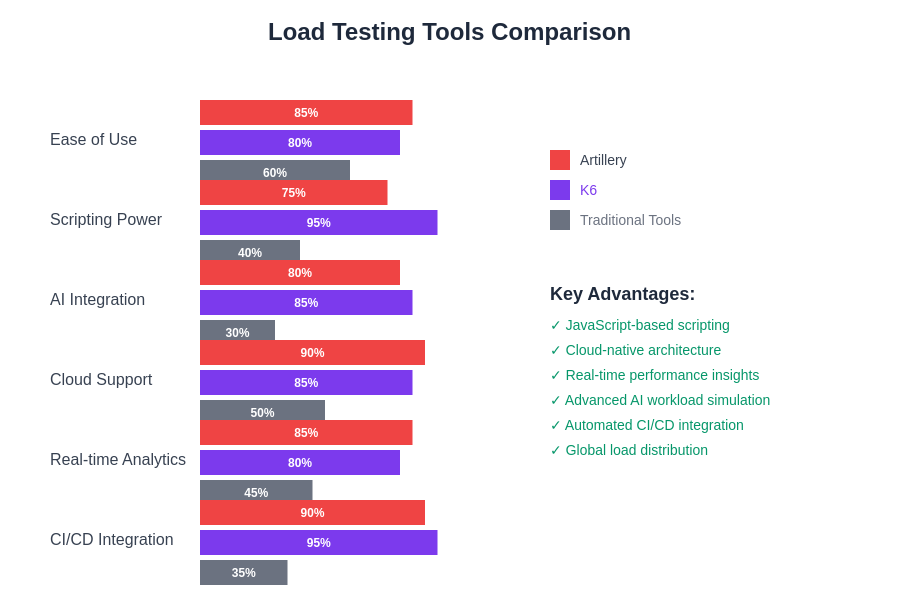Click the red Artillery legend swatch
The image size is (900, 600).
pyautogui.click(x=560, y=160)
